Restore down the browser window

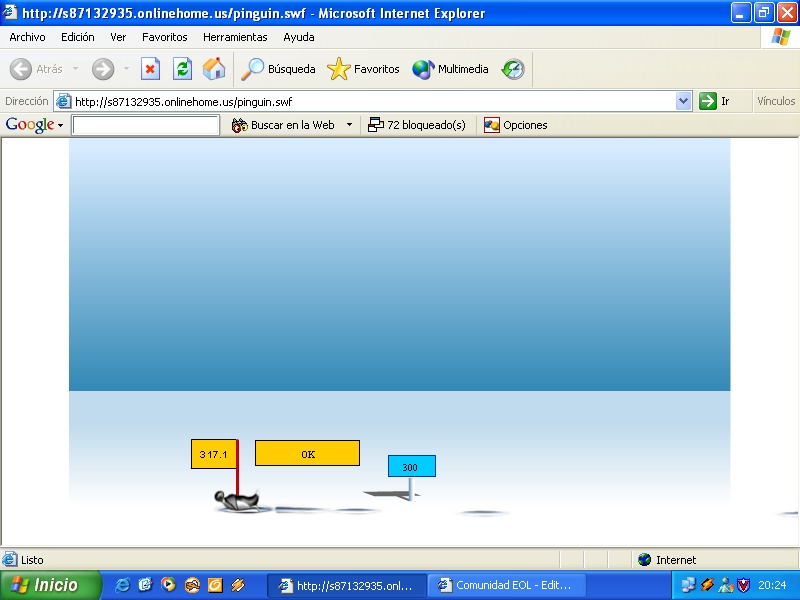click(764, 12)
